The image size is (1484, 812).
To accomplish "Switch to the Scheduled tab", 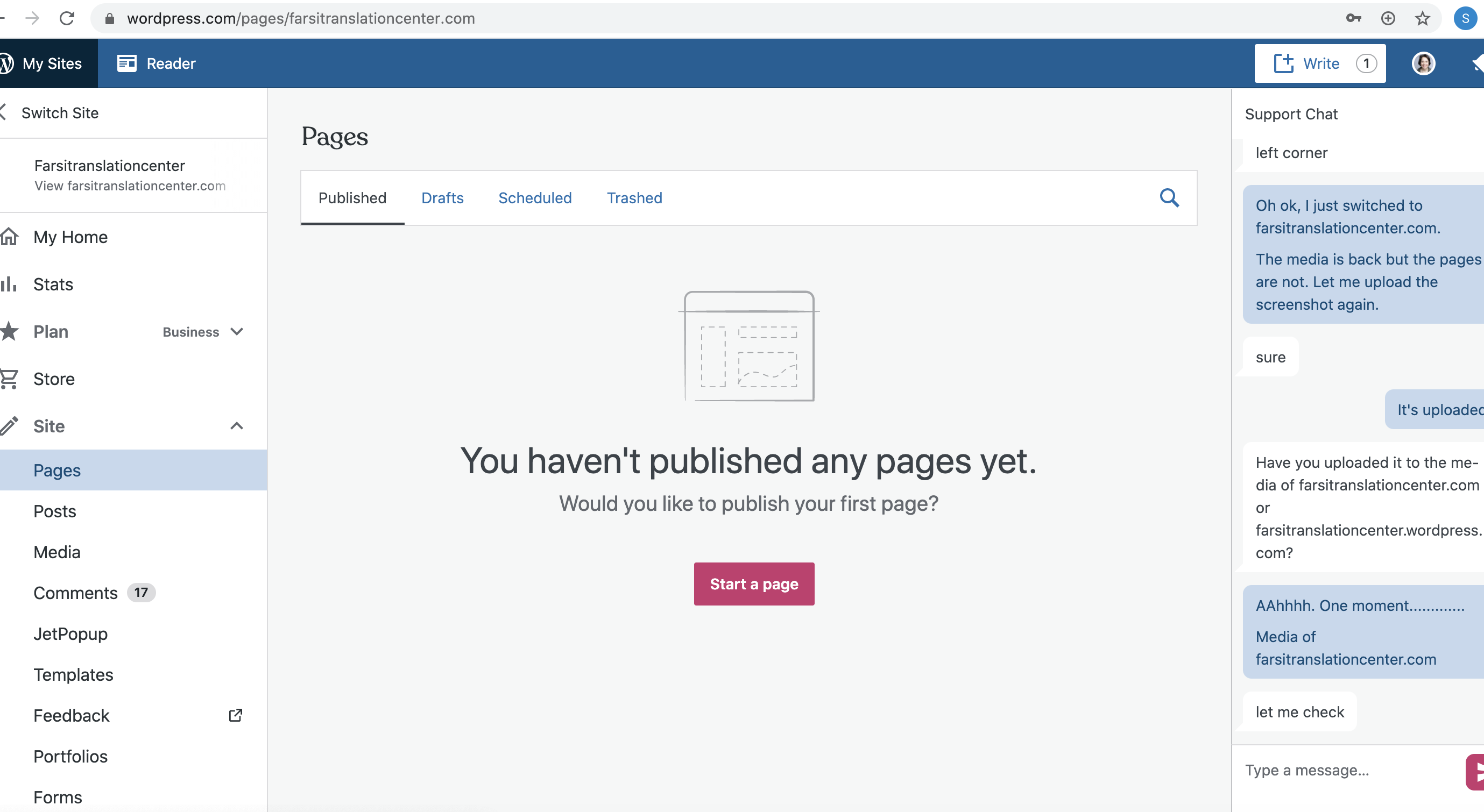I will click(x=535, y=198).
